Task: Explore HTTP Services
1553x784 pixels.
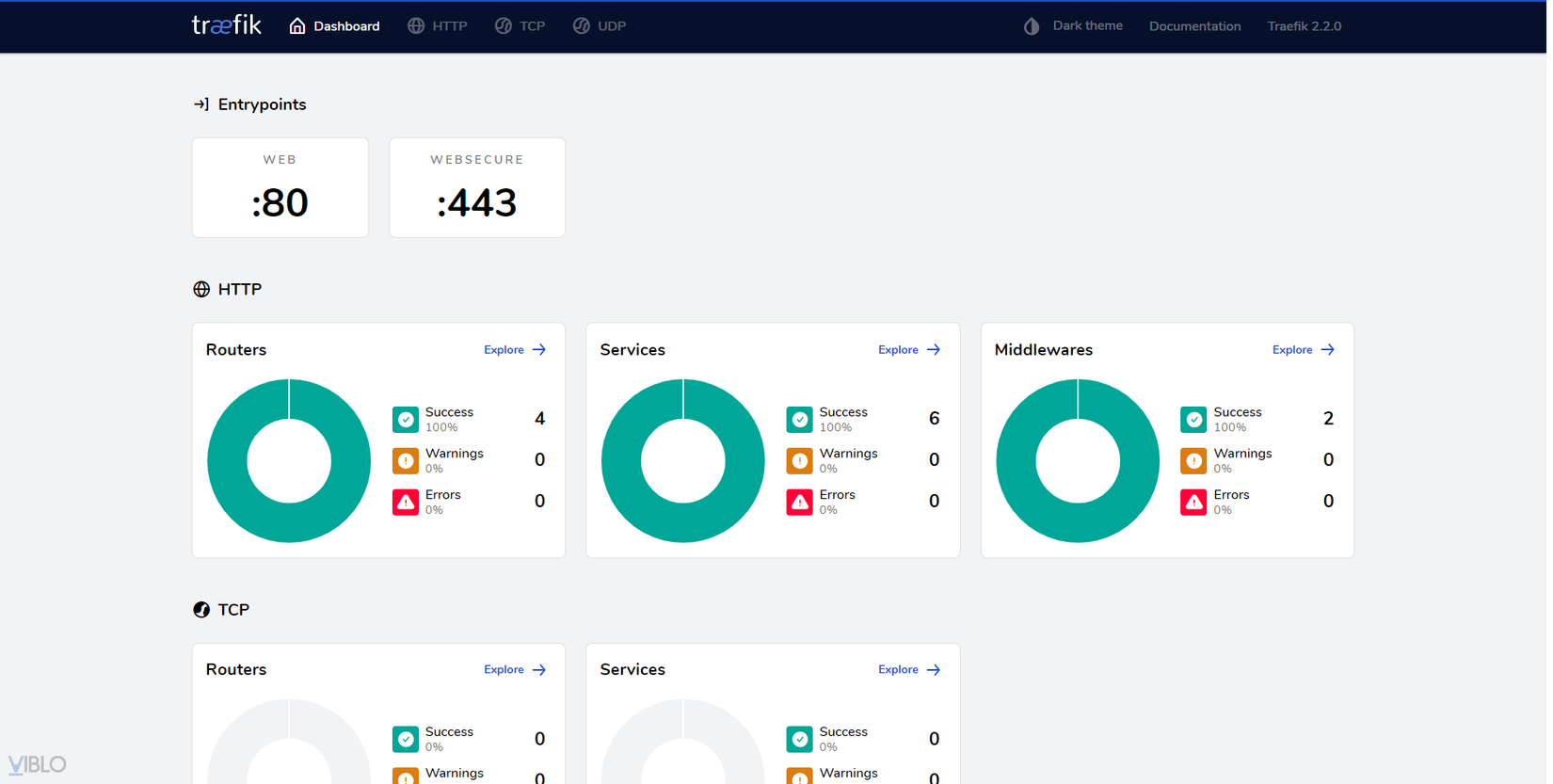Action: click(909, 350)
